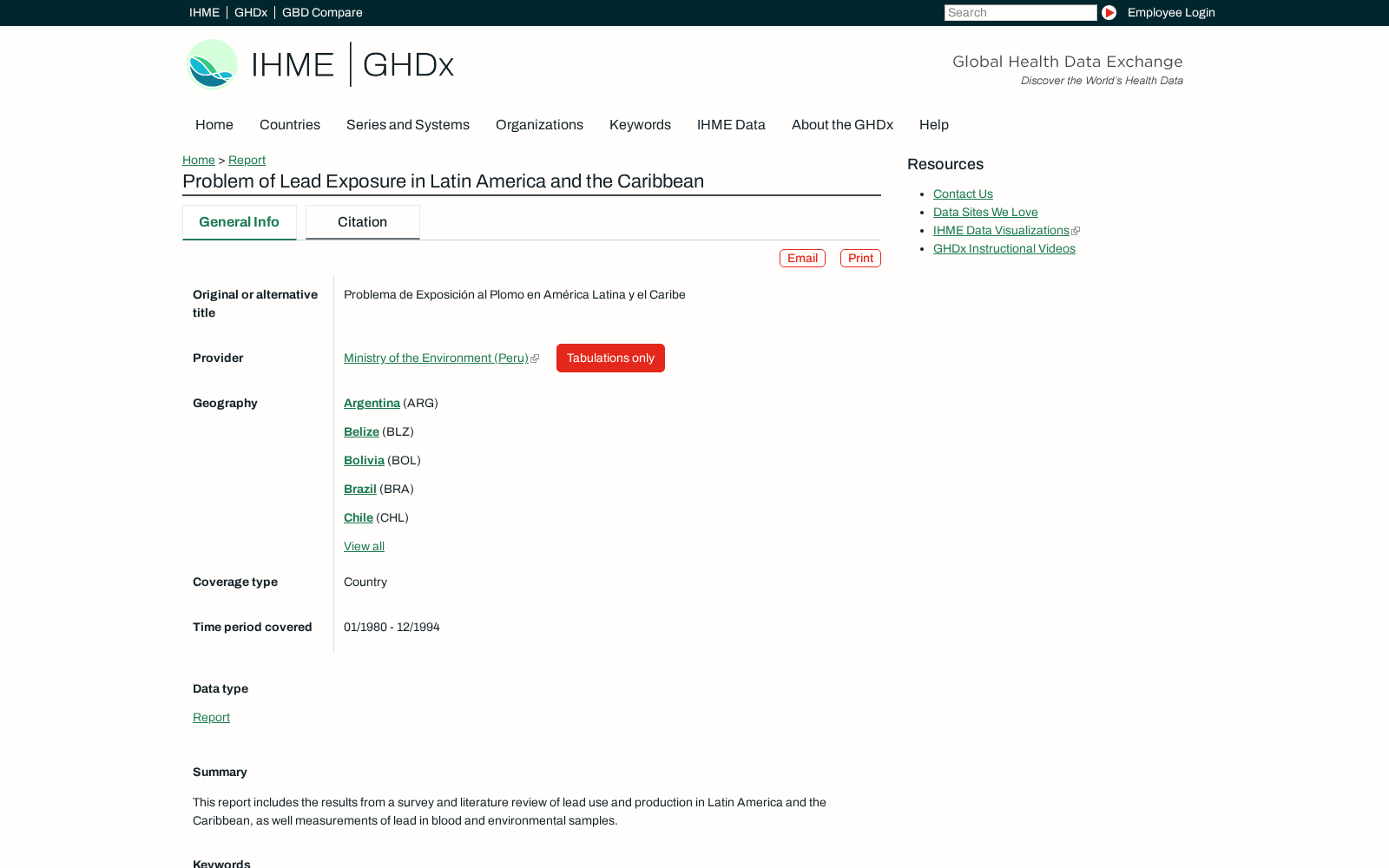1389x868 pixels.
Task: Open the Report data type link
Action: (x=211, y=718)
